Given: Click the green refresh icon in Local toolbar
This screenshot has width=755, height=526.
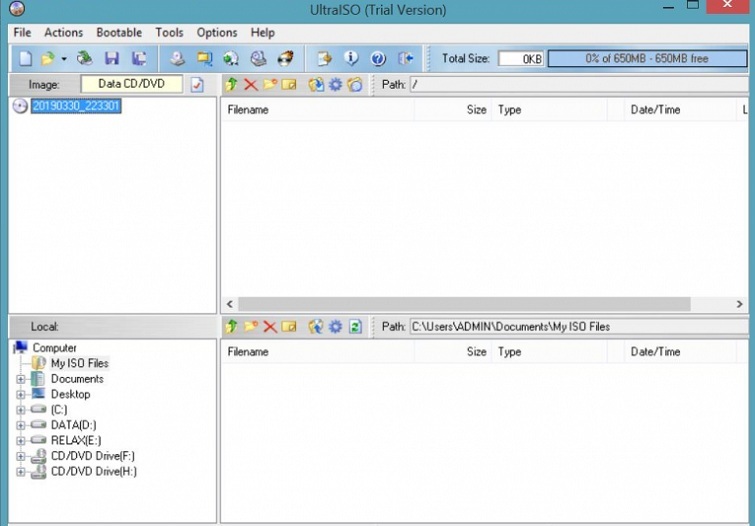Looking at the screenshot, I should pyautogui.click(x=355, y=327).
